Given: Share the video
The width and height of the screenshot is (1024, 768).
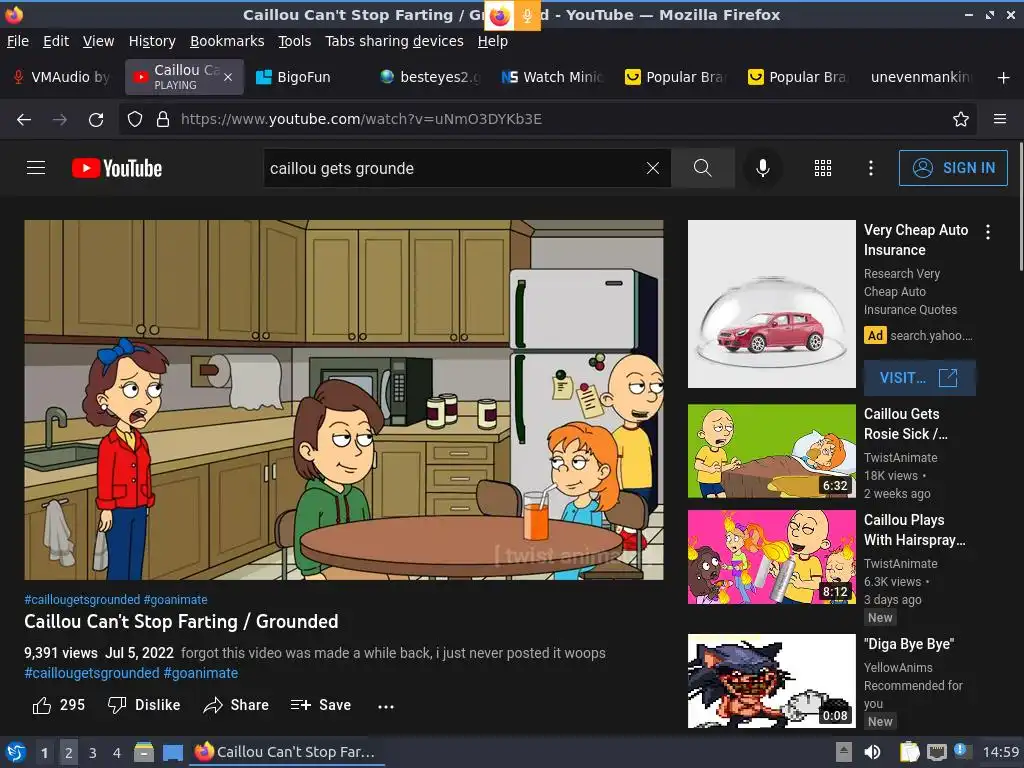Looking at the screenshot, I should 236,705.
